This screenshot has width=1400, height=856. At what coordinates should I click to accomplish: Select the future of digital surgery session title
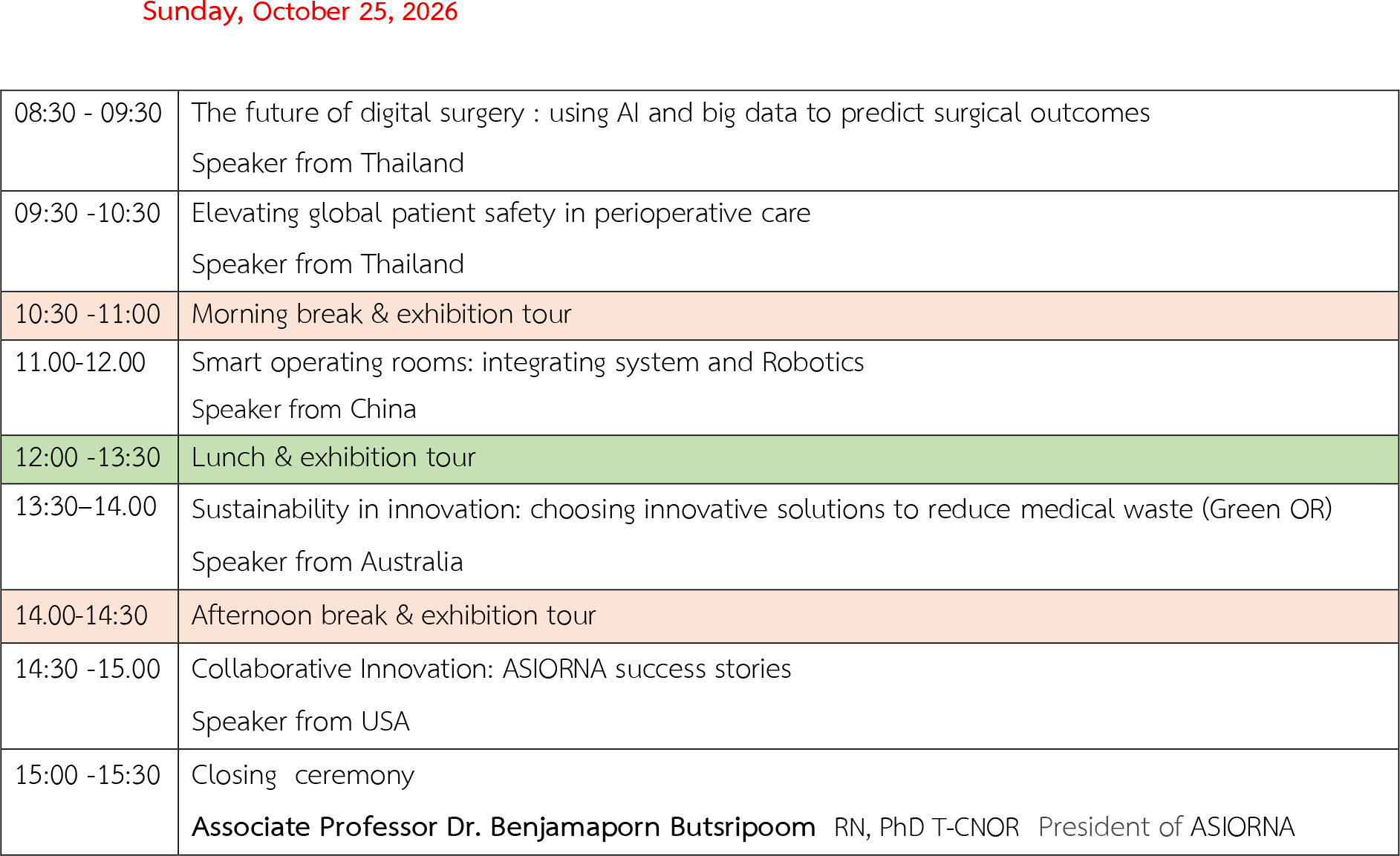[670, 113]
